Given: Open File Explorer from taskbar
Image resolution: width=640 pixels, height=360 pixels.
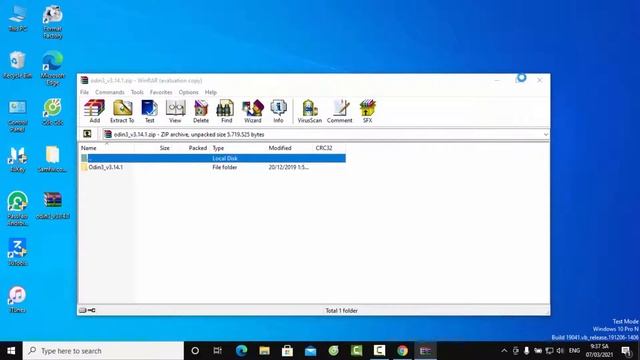Looking at the screenshot, I should tap(264, 351).
